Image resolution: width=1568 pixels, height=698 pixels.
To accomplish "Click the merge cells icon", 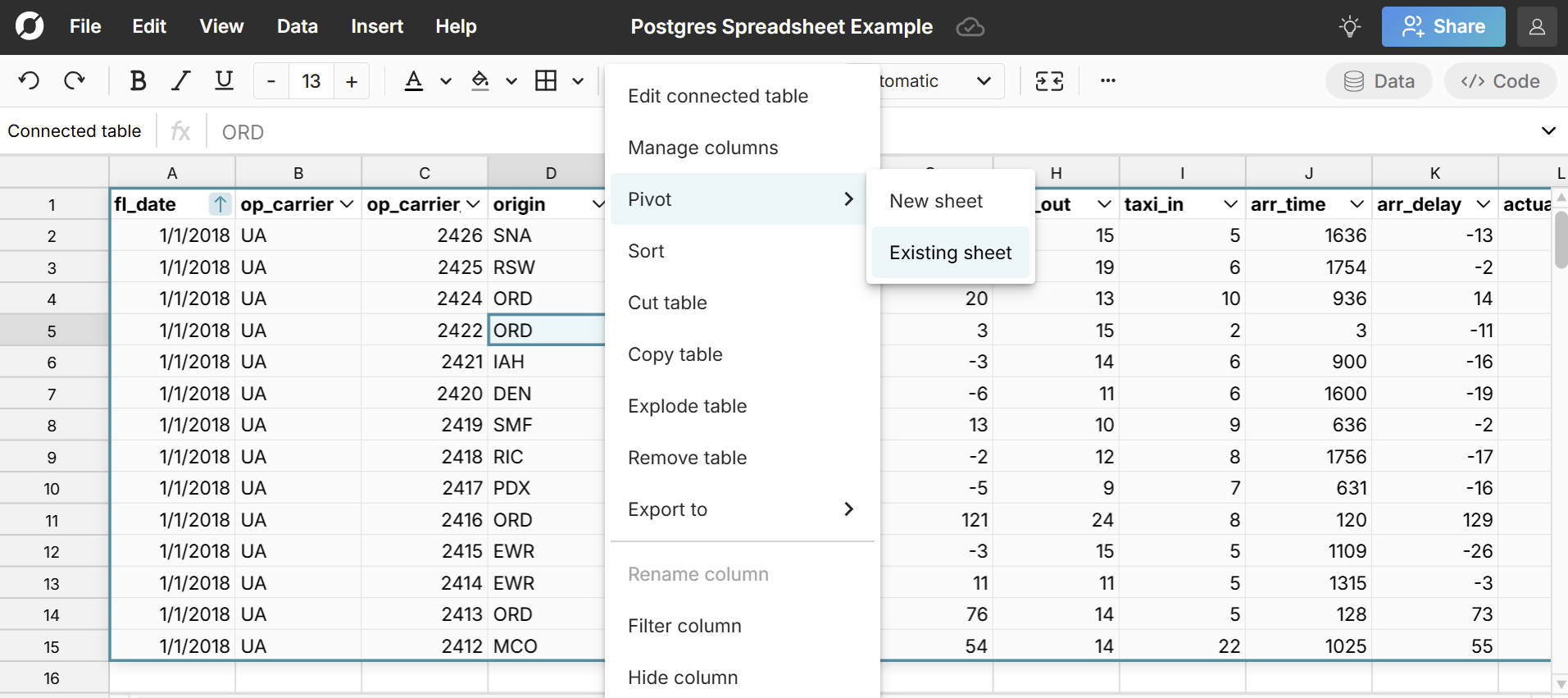I will coord(1049,80).
